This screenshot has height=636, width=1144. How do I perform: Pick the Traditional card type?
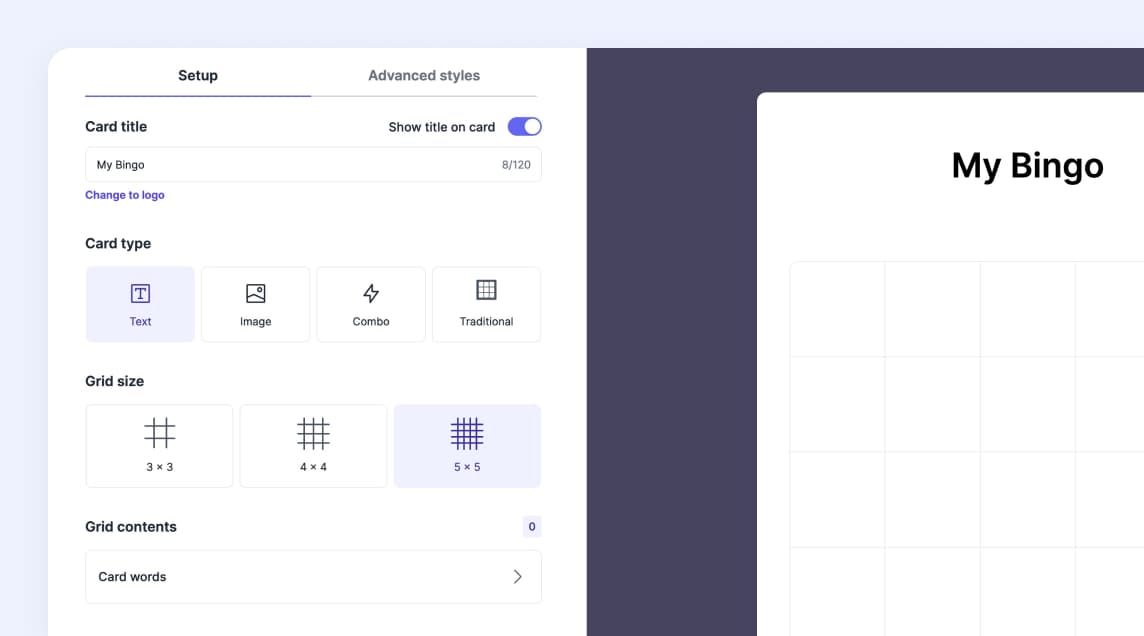(x=486, y=304)
